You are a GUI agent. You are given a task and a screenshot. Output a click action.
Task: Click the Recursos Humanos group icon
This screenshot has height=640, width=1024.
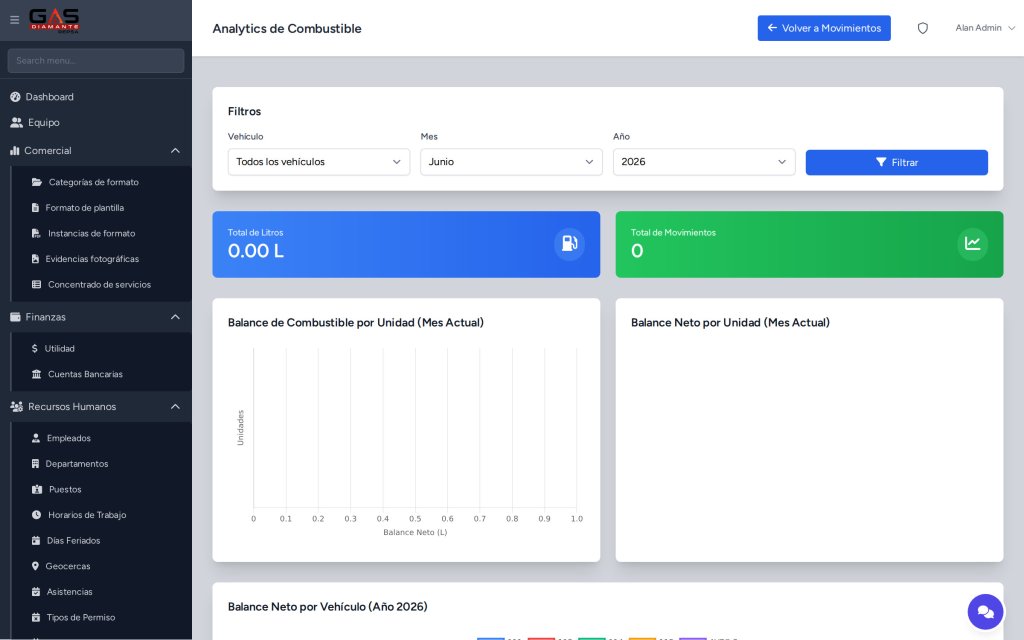coord(16,406)
